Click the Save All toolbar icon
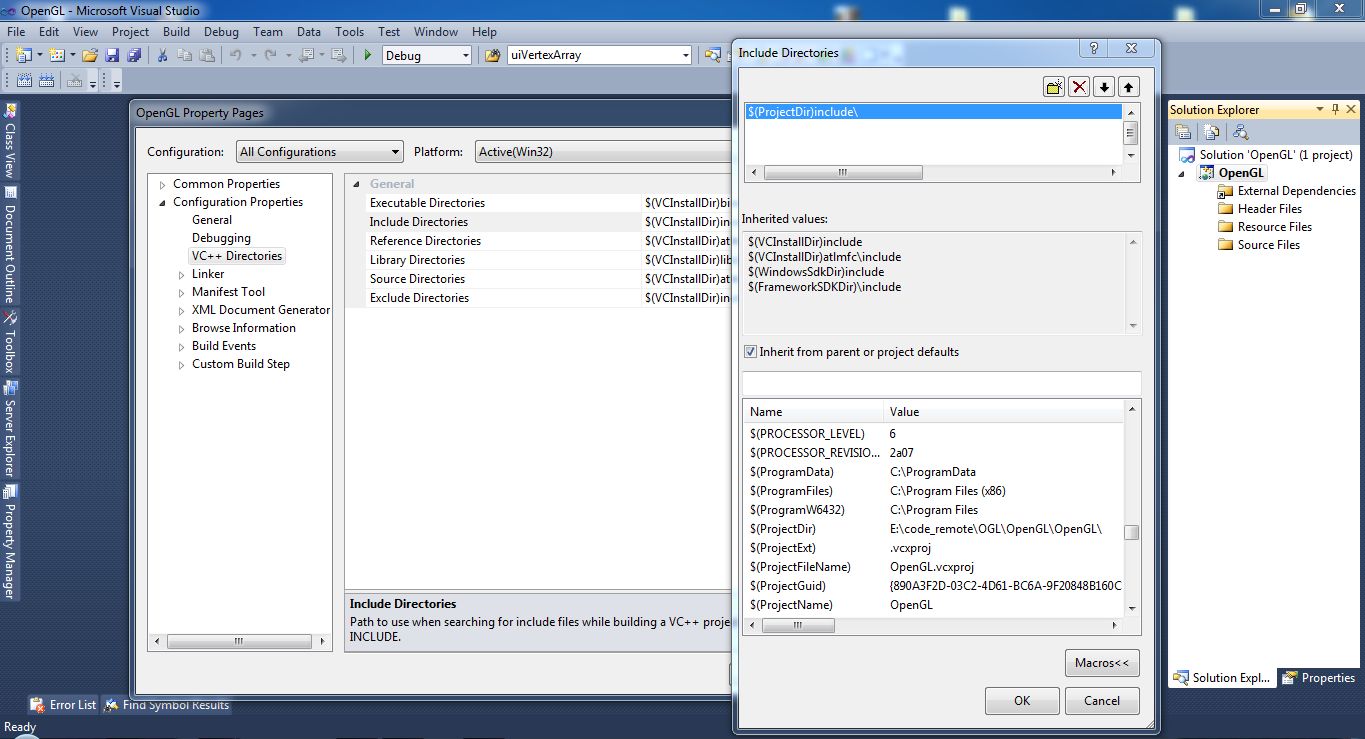This screenshot has height=739, width=1365. pos(133,55)
